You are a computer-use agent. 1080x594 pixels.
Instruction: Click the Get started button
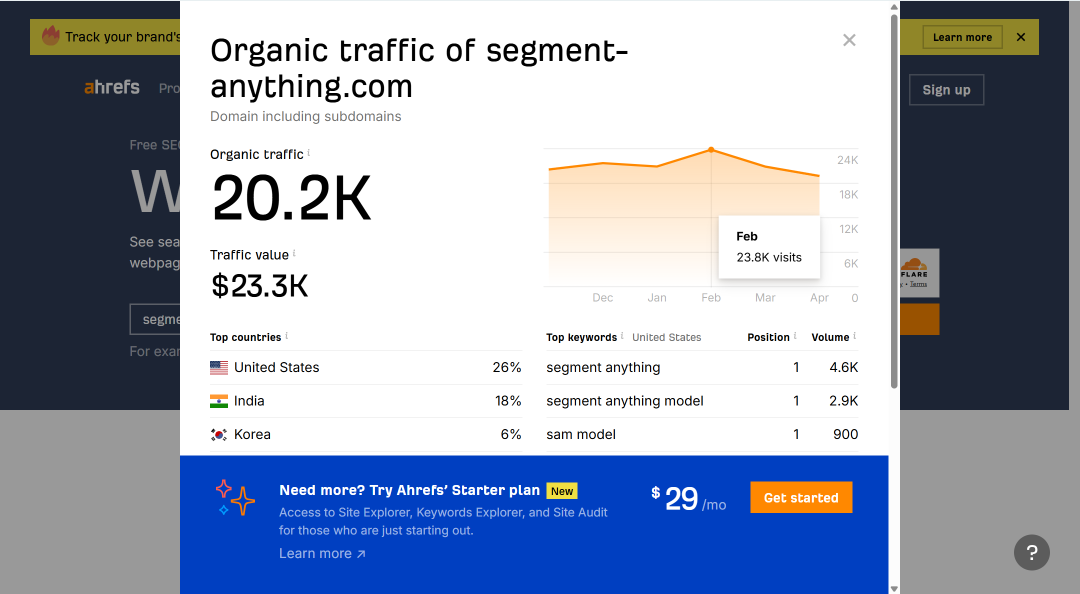(801, 498)
